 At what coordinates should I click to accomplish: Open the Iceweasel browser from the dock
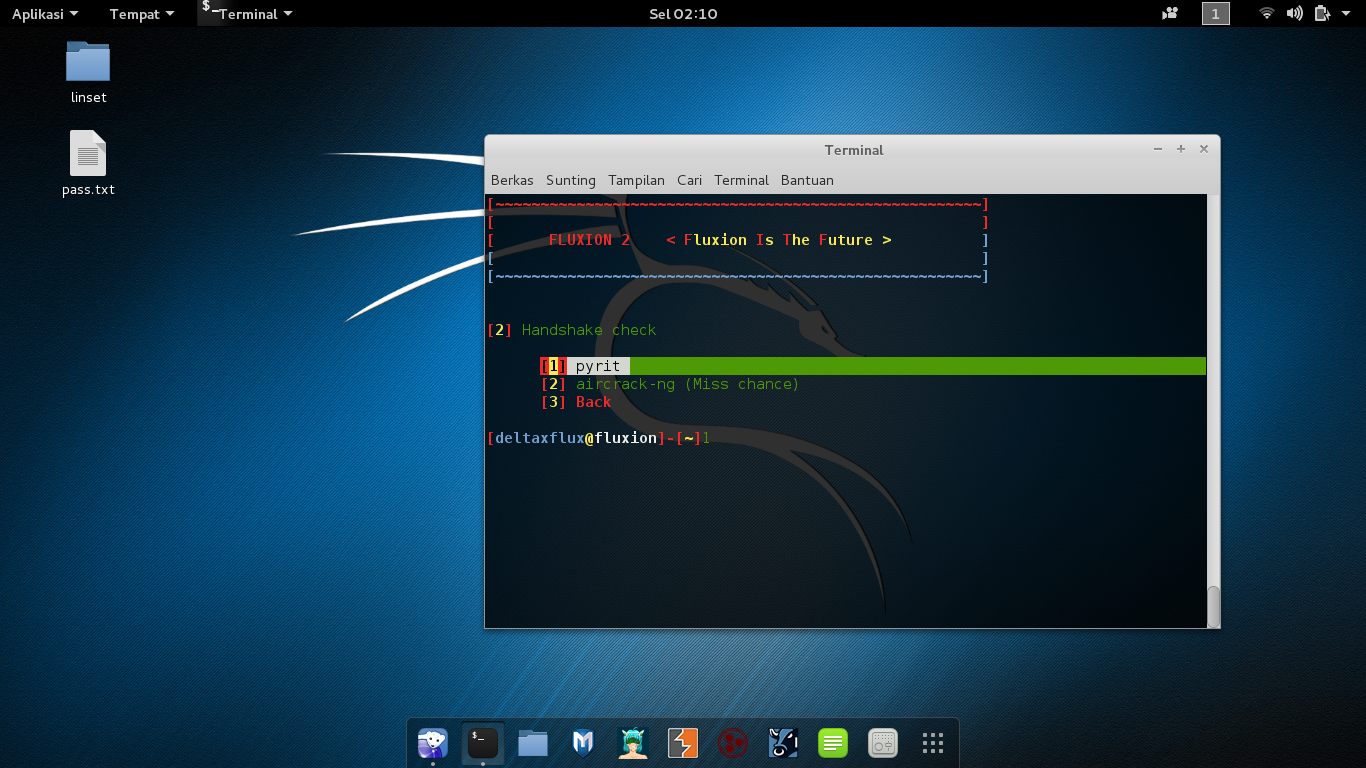433,743
